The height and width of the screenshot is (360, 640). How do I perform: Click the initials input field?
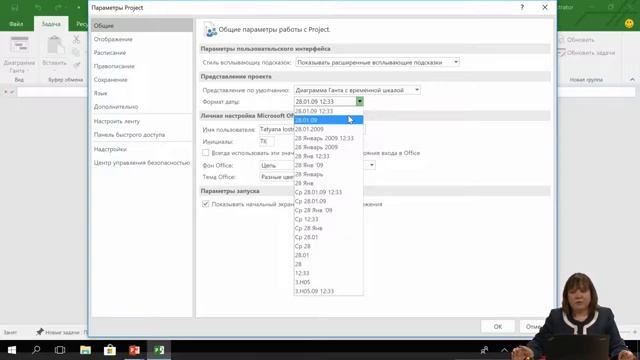coord(267,142)
